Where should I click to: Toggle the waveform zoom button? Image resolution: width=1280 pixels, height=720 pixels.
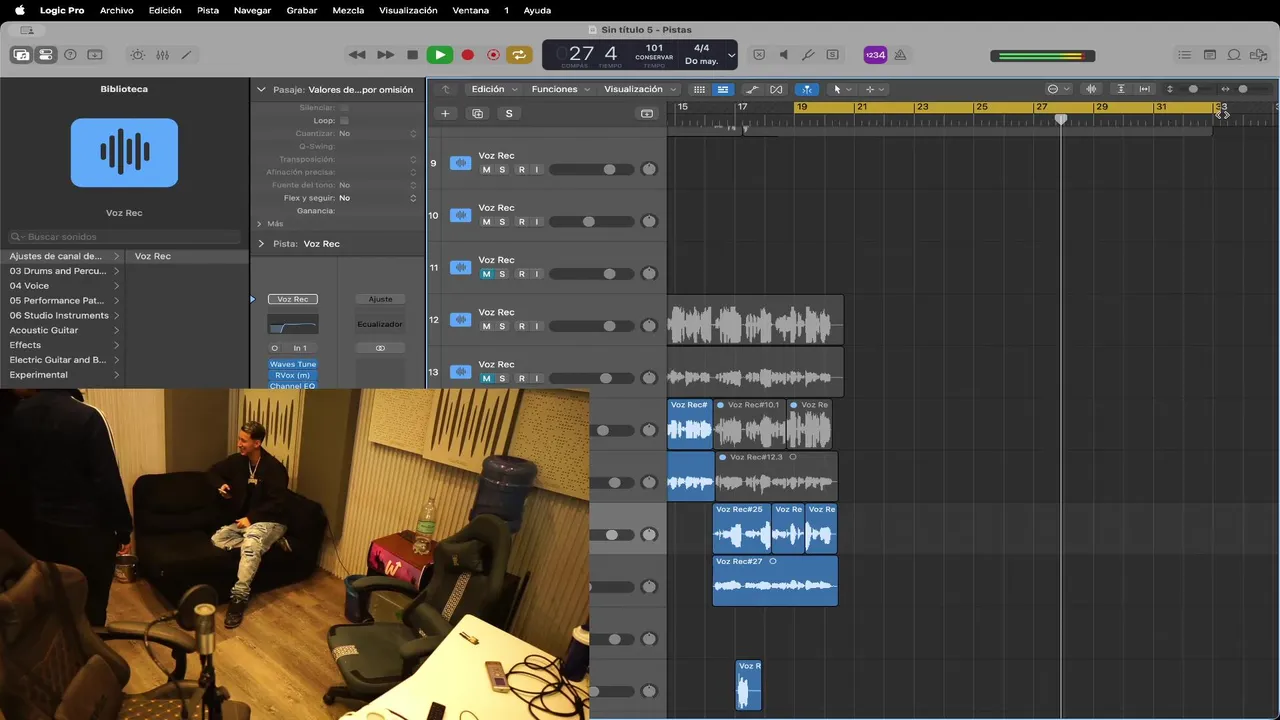[1091, 89]
